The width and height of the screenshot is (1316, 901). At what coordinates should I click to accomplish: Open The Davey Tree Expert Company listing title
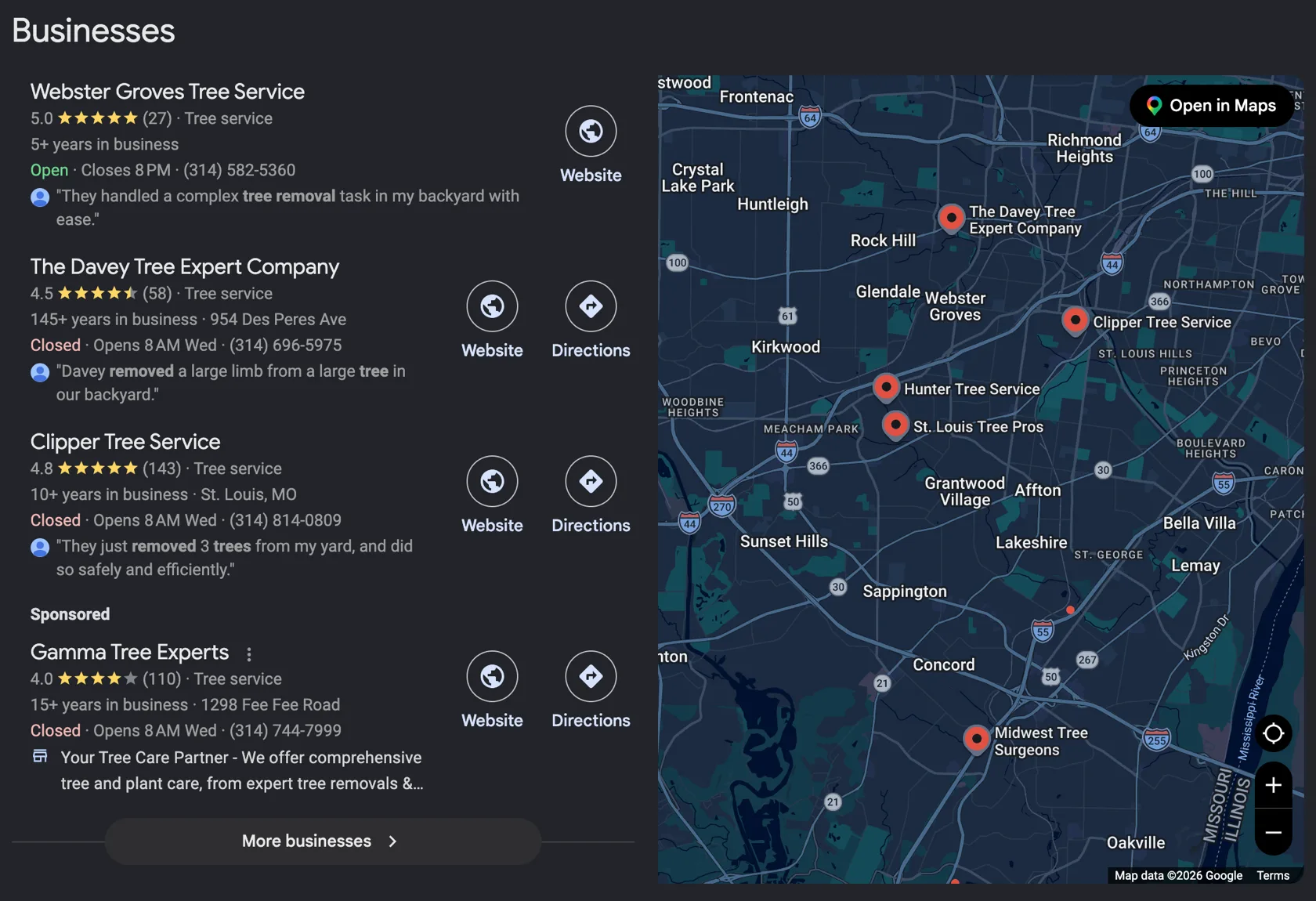tap(185, 267)
